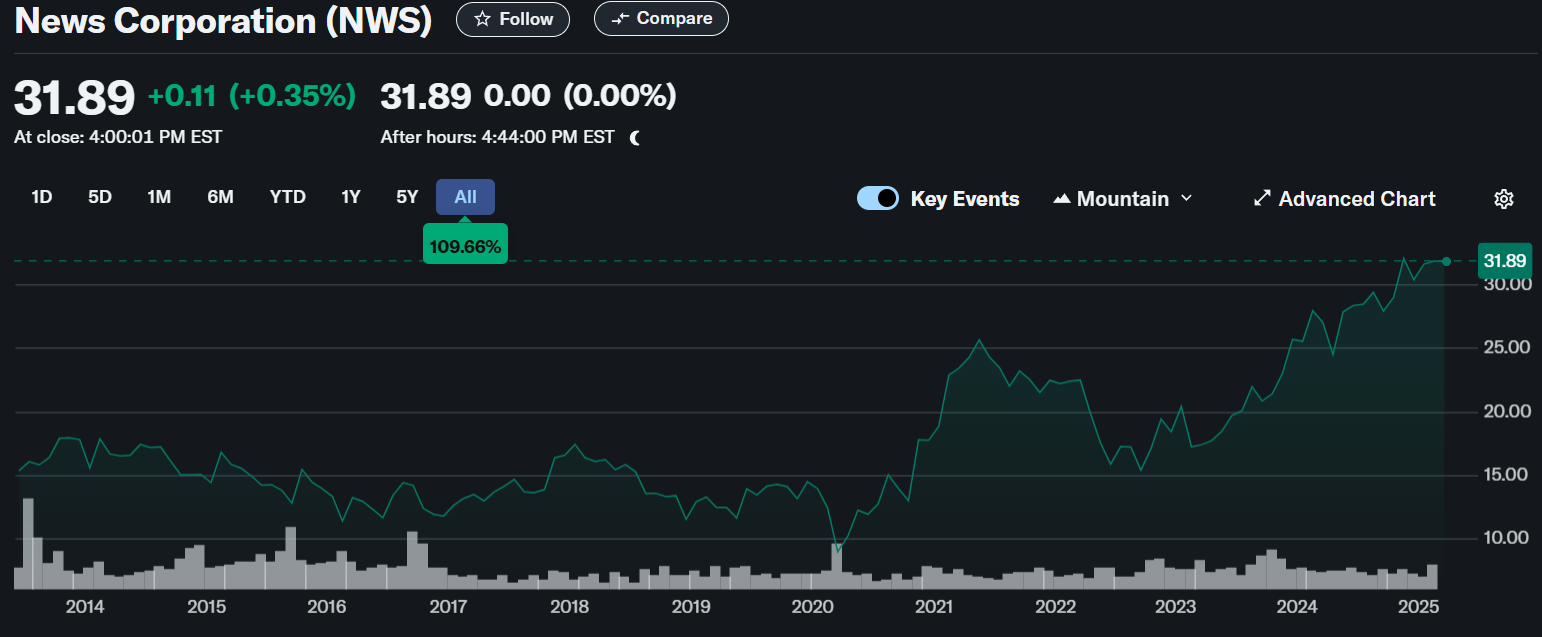The width and height of the screenshot is (1542, 637).
Task: Open chart settings gear icon
Action: pos(1503,199)
